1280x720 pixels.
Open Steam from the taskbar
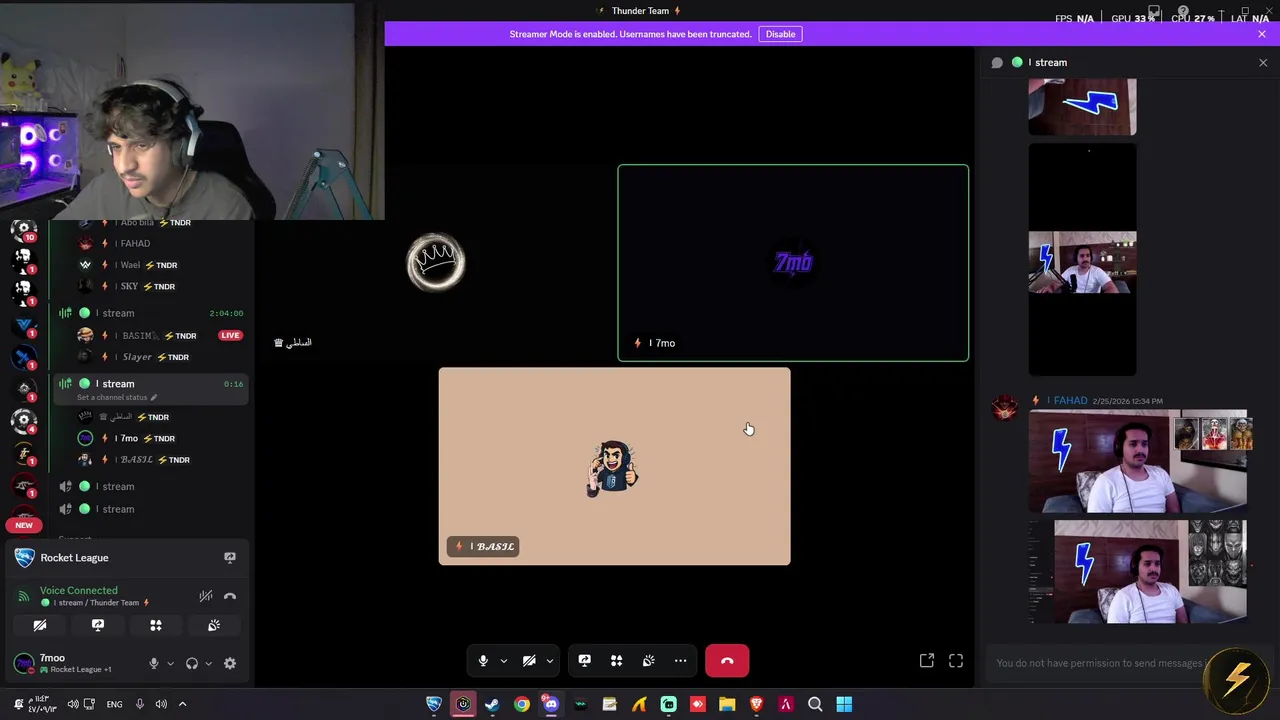point(492,704)
